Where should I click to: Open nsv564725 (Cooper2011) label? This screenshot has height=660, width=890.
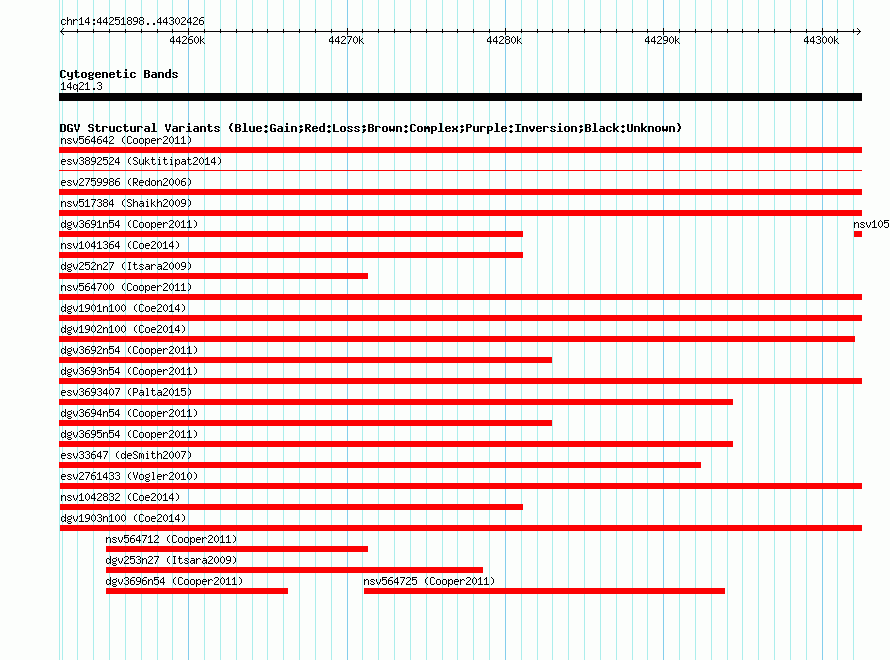click(429, 581)
